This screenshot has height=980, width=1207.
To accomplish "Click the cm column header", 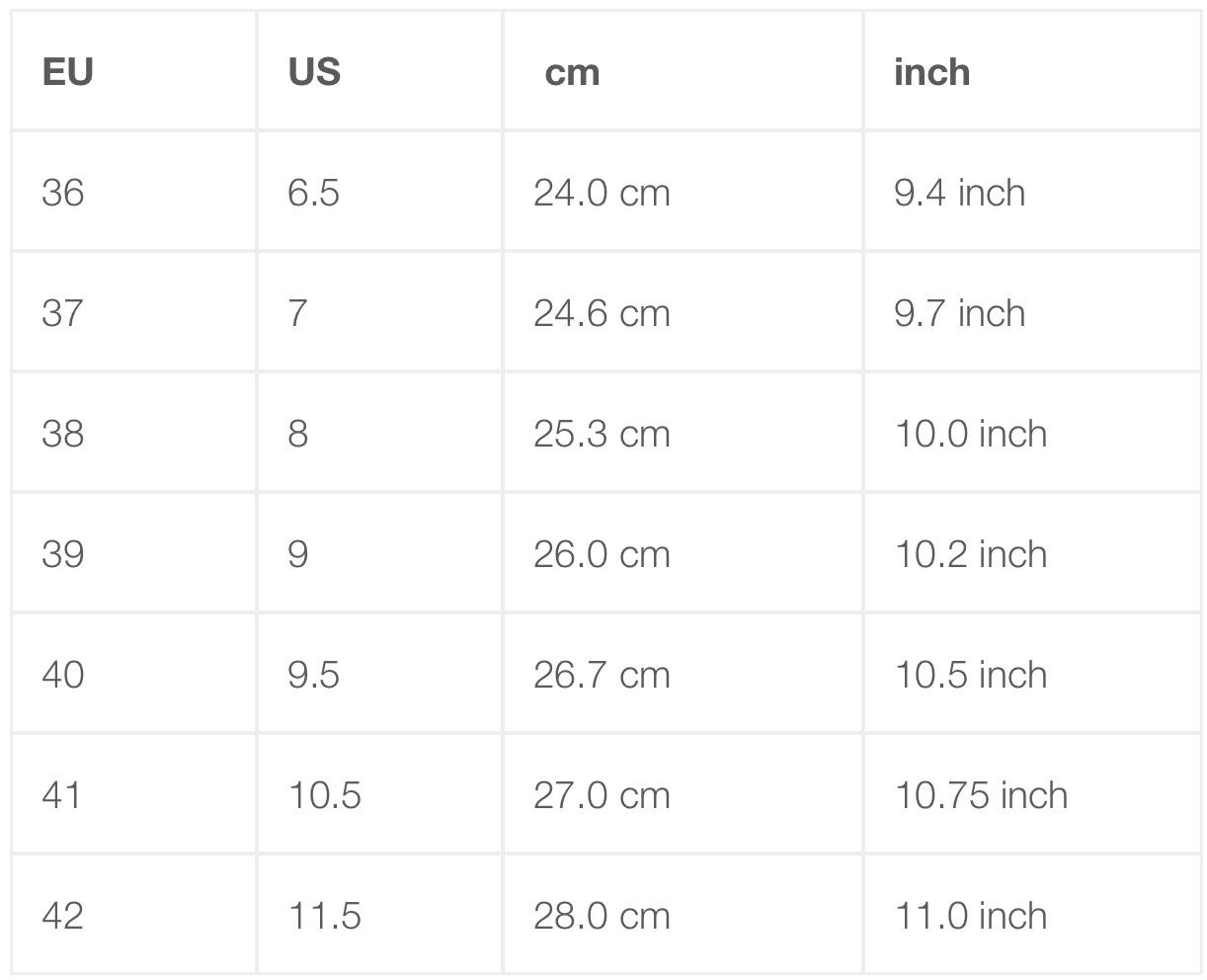I will click(573, 72).
